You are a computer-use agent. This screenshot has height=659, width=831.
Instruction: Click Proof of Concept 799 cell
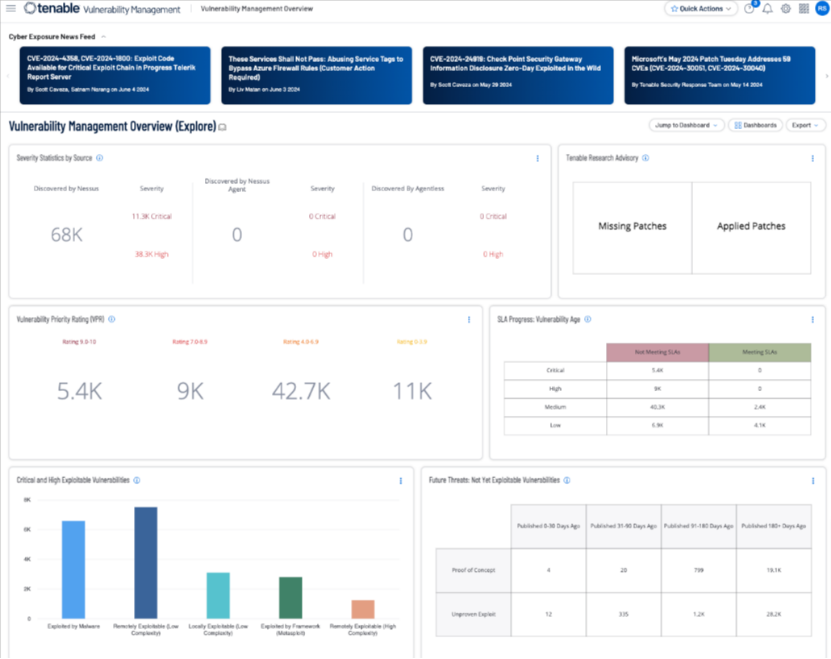pos(699,570)
